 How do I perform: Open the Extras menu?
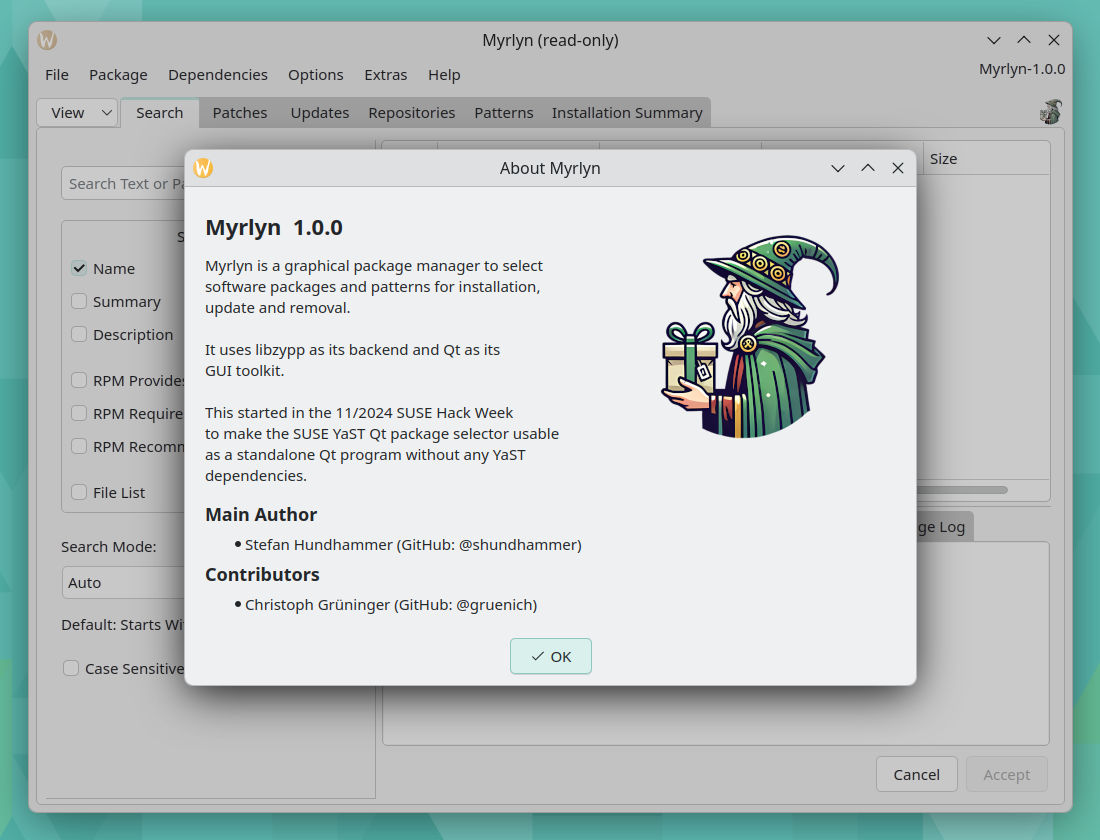pos(386,74)
